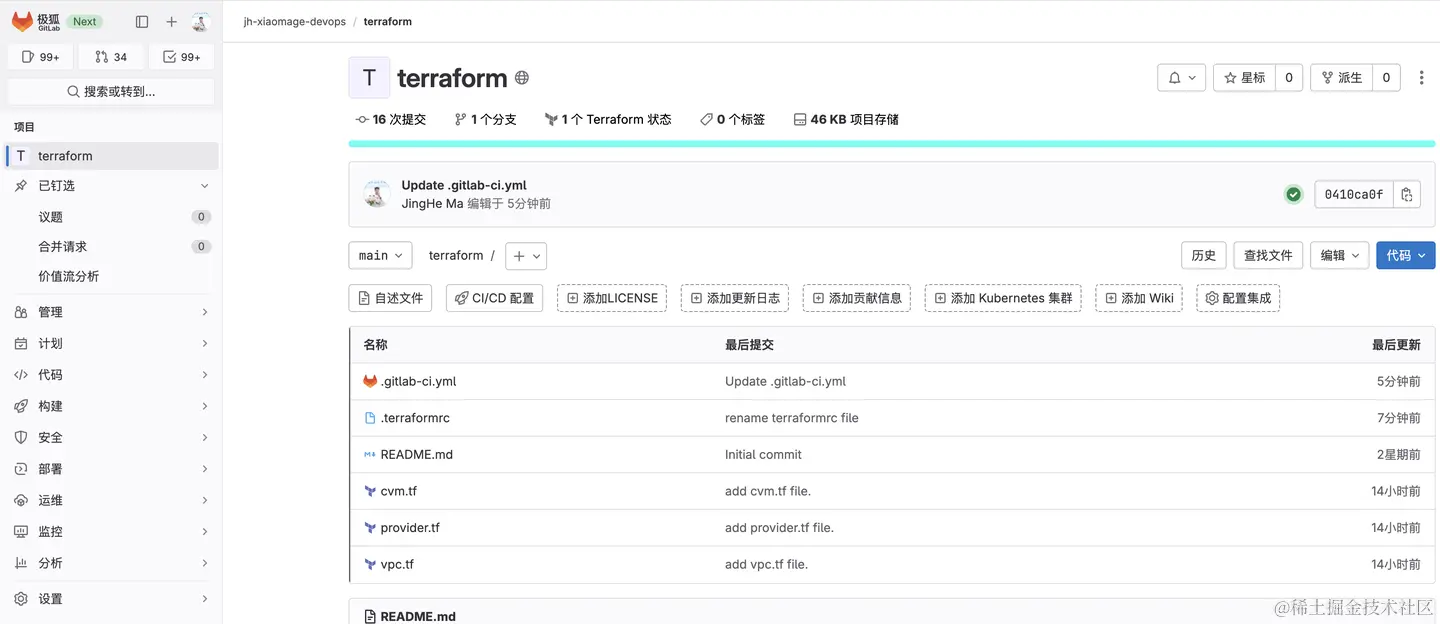Open the notification bell dropdown
1440x624 pixels.
tap(1181, 78)
